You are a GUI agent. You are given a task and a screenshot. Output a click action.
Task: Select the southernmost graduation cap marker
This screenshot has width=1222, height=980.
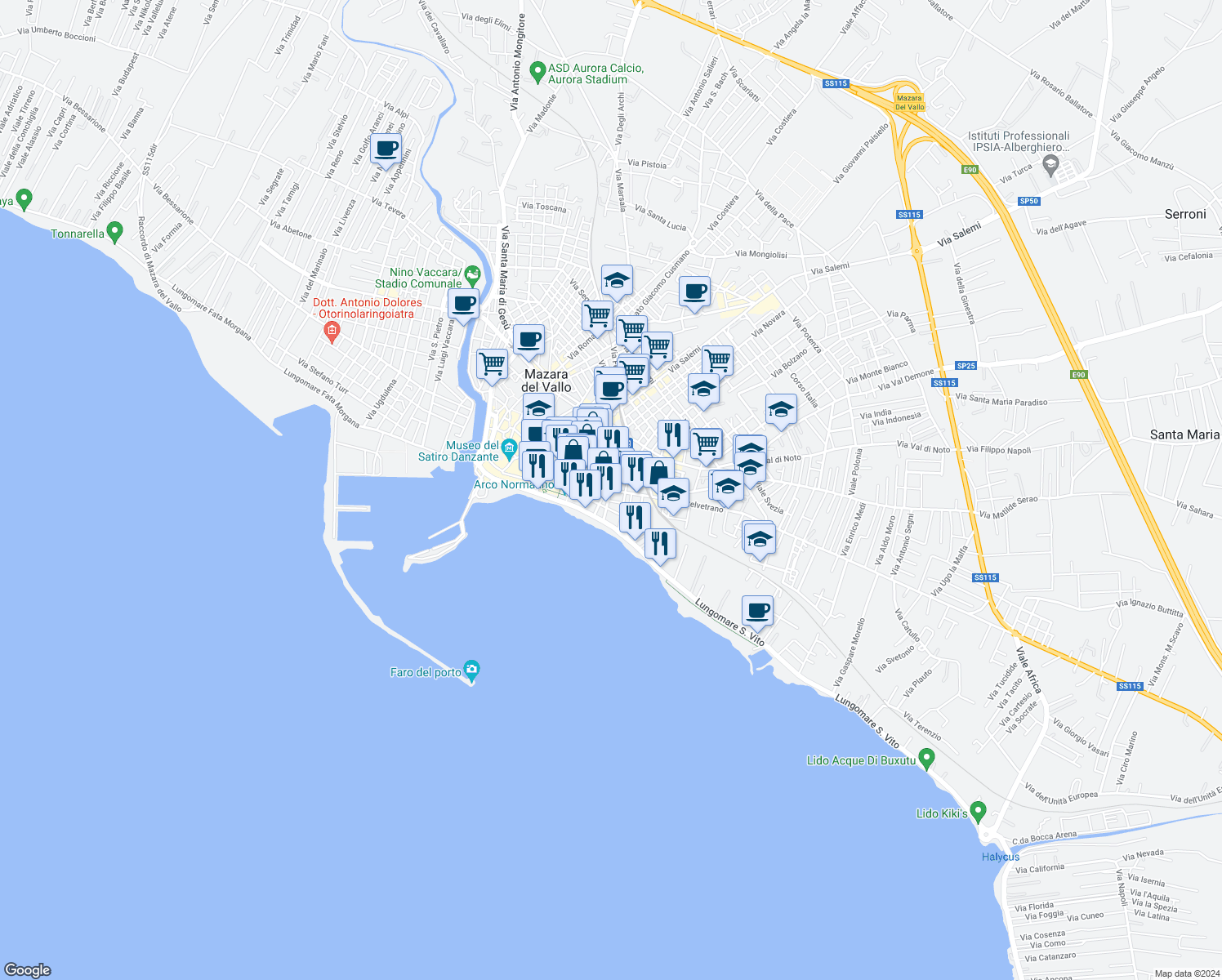[x=760, y=540]
